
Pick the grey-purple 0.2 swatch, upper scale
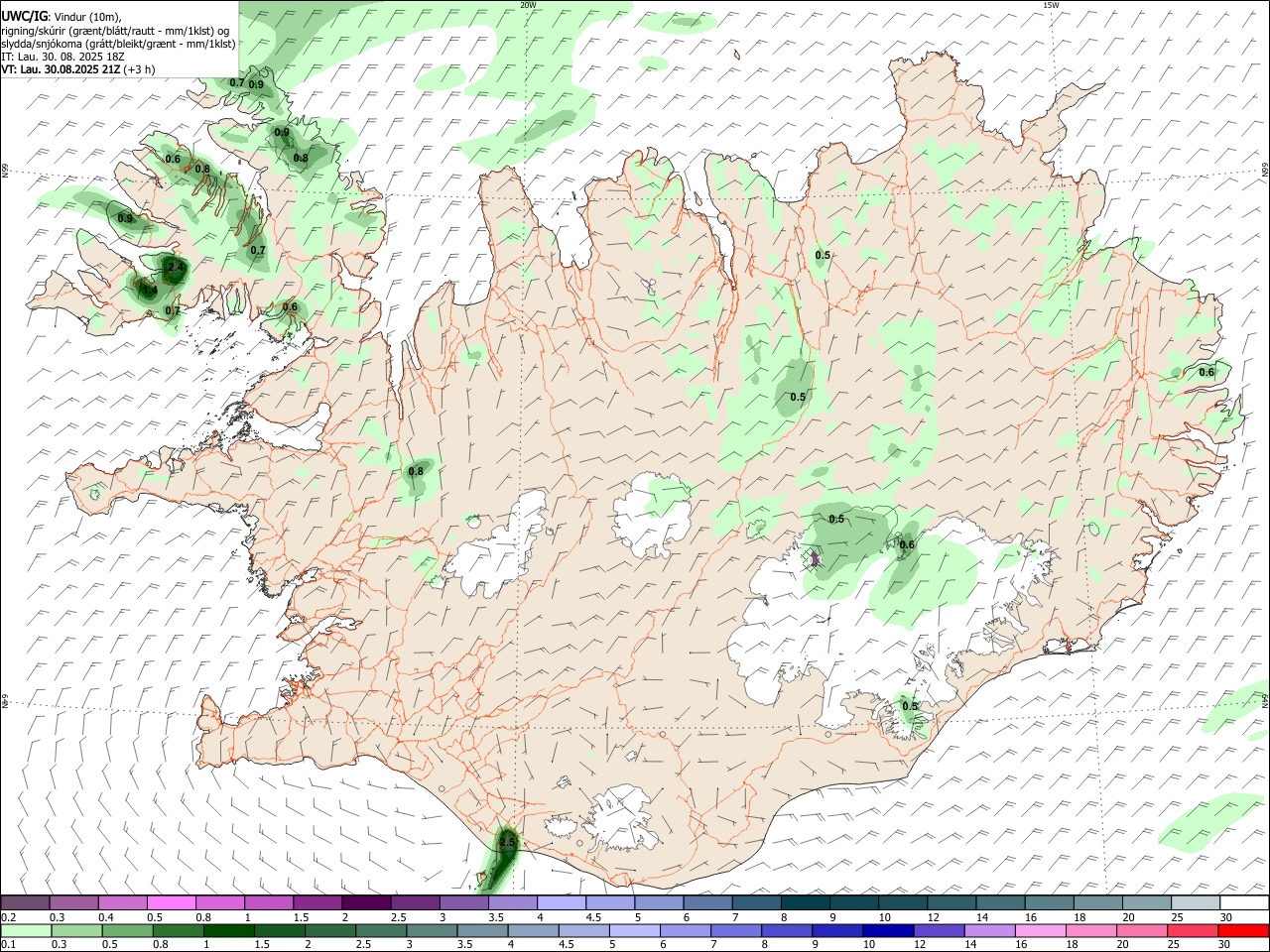tap(26, 902)
